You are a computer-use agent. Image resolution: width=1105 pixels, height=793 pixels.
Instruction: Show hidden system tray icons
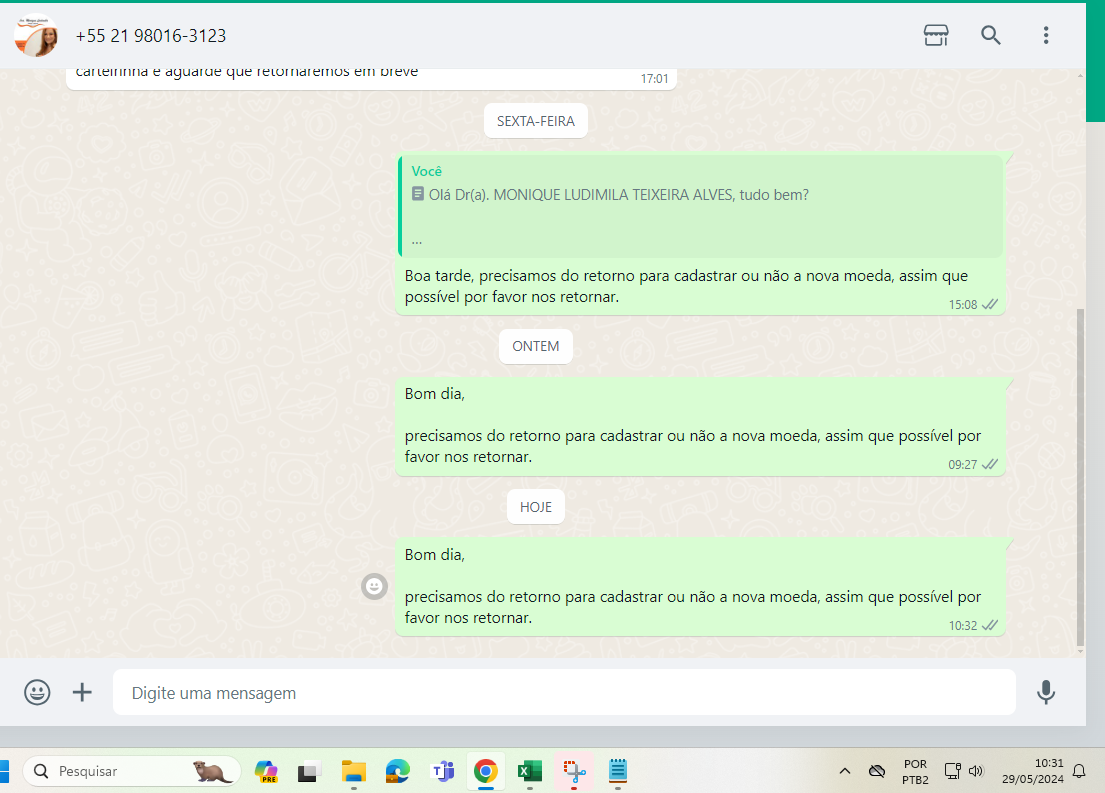pos(844,771)
